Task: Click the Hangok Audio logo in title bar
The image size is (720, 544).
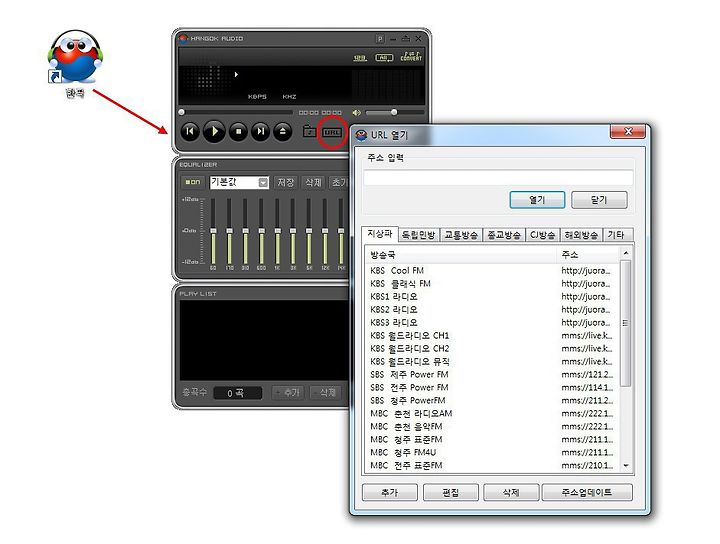Action: point(184,39)
